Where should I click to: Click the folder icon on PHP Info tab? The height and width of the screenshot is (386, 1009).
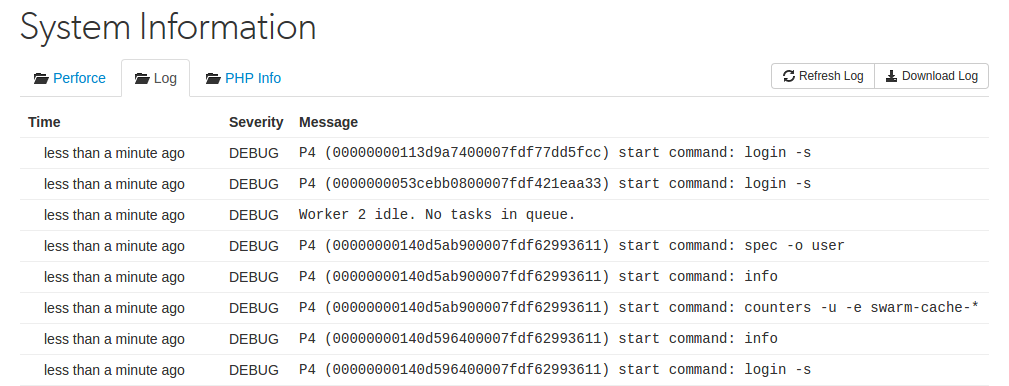[x=213, y=78]
